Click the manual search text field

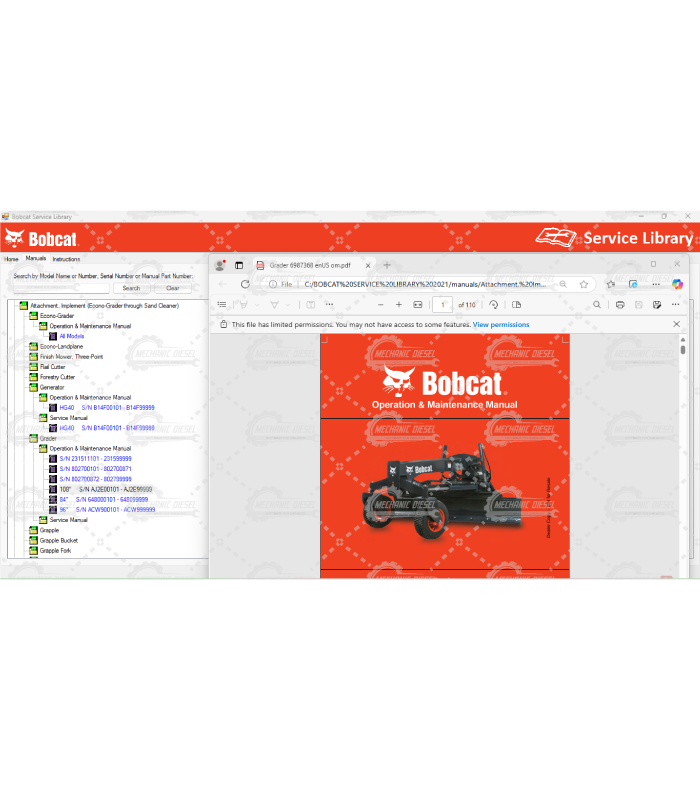tap(61, 288)
